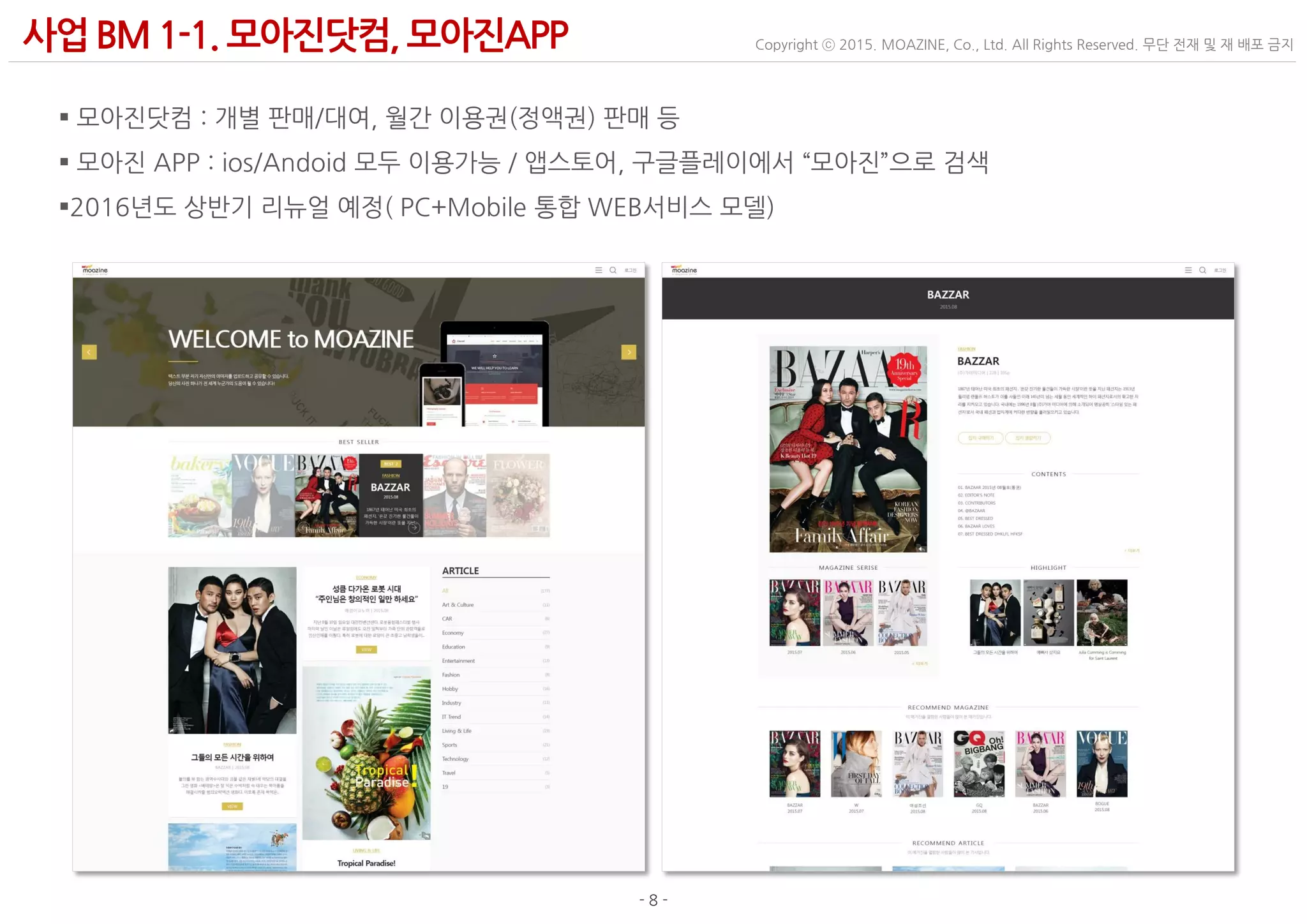Viewport: 1307px width, 924px height.
Task: Click the magazine purchase button on BAZZAR page
Action: [981, 438]
